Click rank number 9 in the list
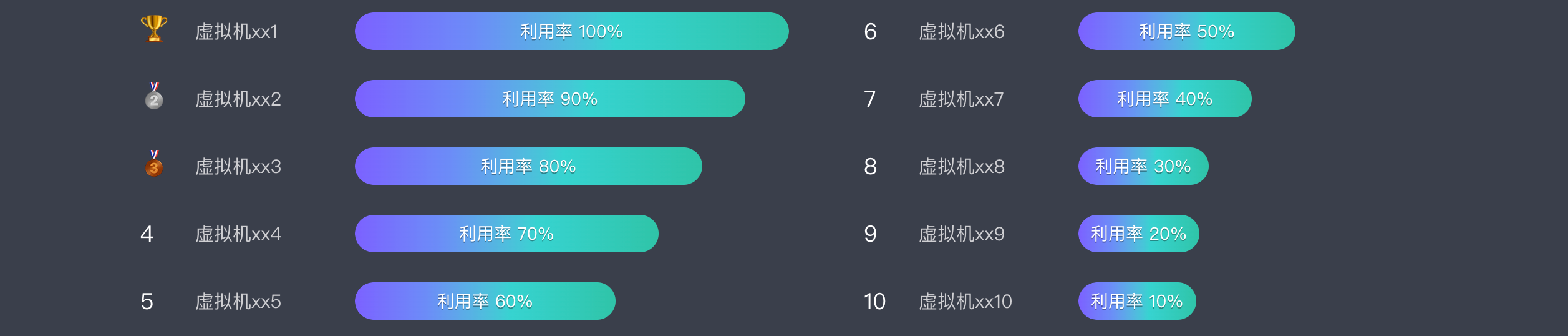 (x=870, y=234)
